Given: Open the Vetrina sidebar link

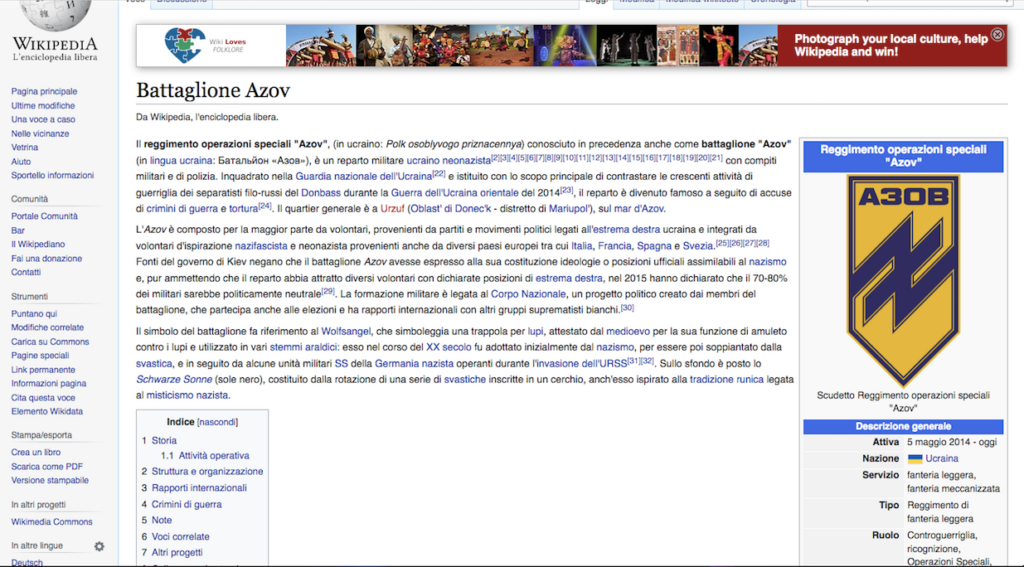Looking at the screenshot, I should [24, 148].
